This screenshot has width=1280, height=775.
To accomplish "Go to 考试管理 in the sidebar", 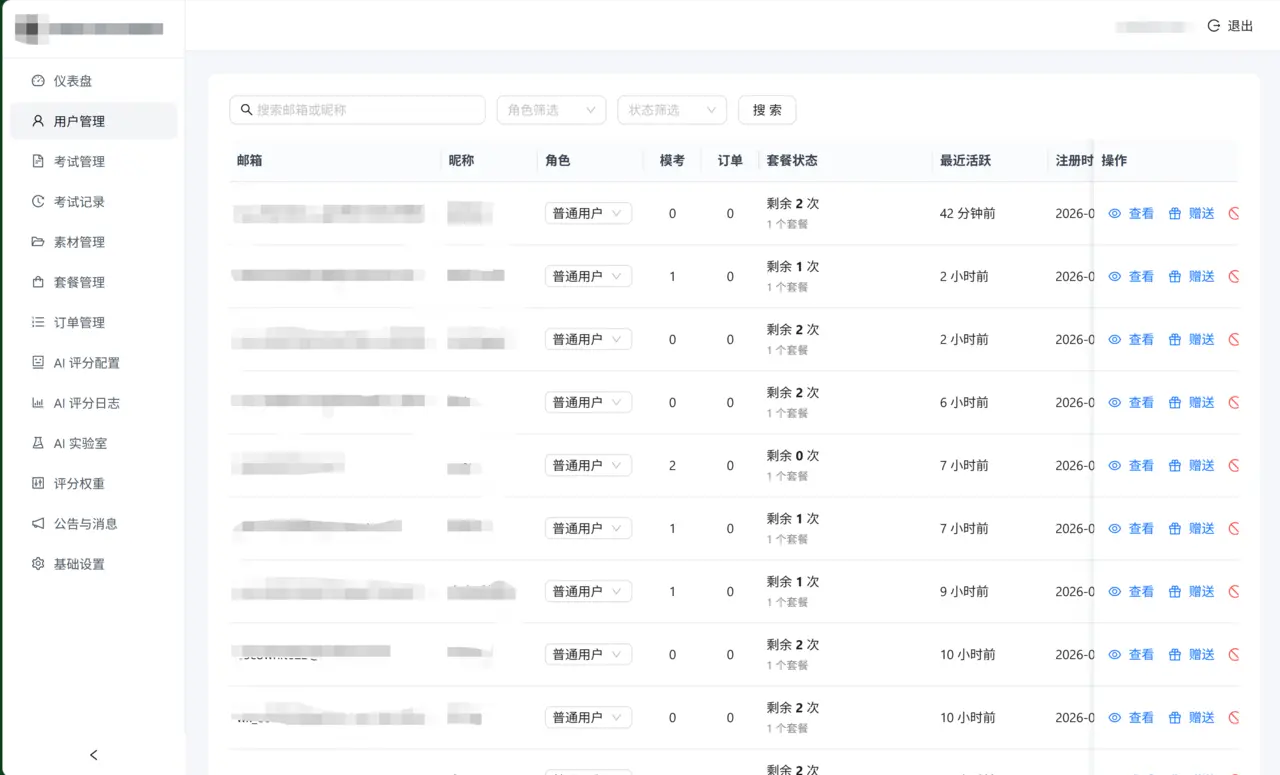I will pyautogui.click(x=93, y=161).
